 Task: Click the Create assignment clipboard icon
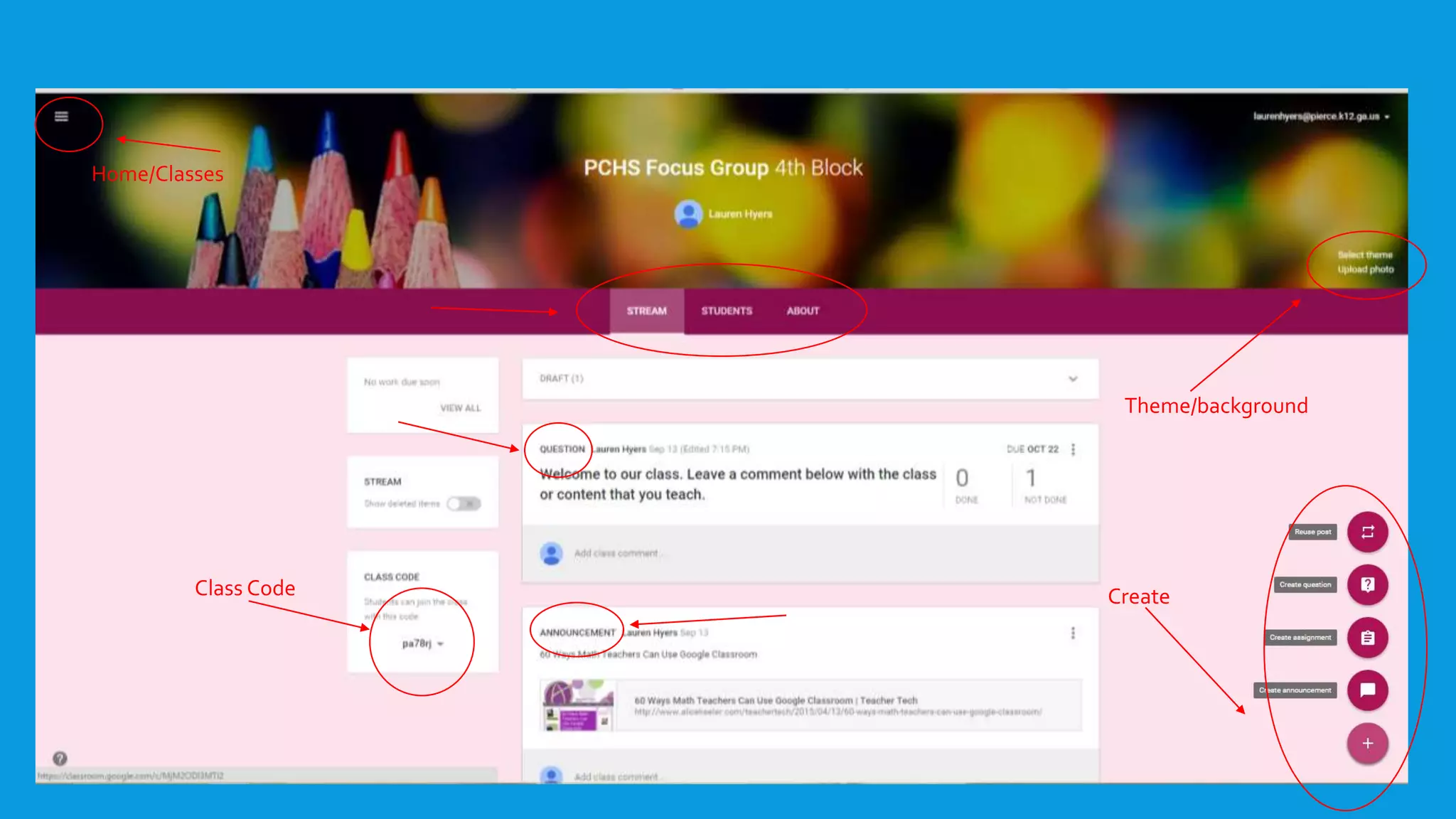(x=1367, y=638)
